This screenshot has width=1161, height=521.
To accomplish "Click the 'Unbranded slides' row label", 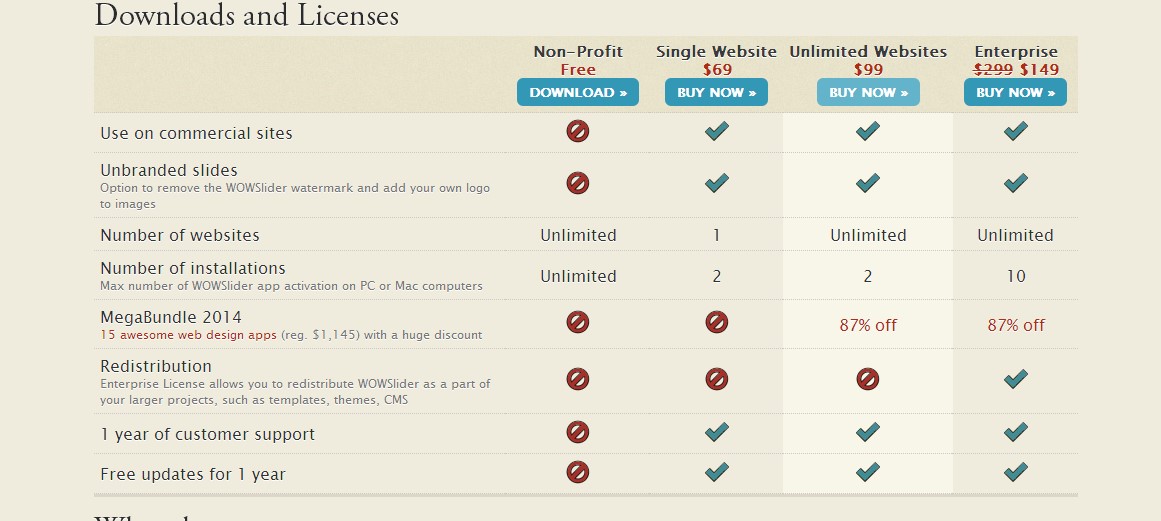I will [x=169, y=170].
